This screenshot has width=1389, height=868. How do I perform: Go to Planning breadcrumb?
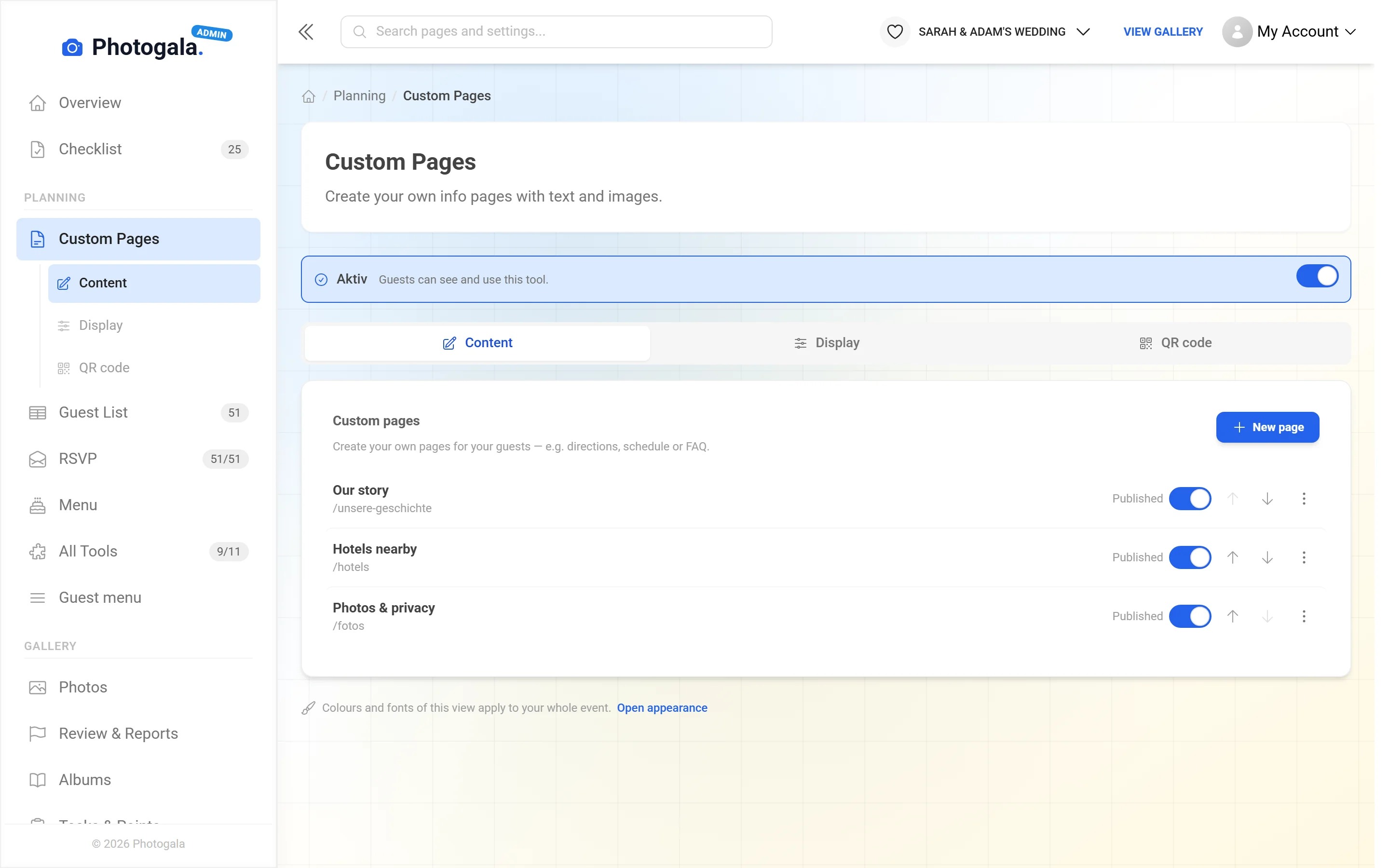click(359, 96)
